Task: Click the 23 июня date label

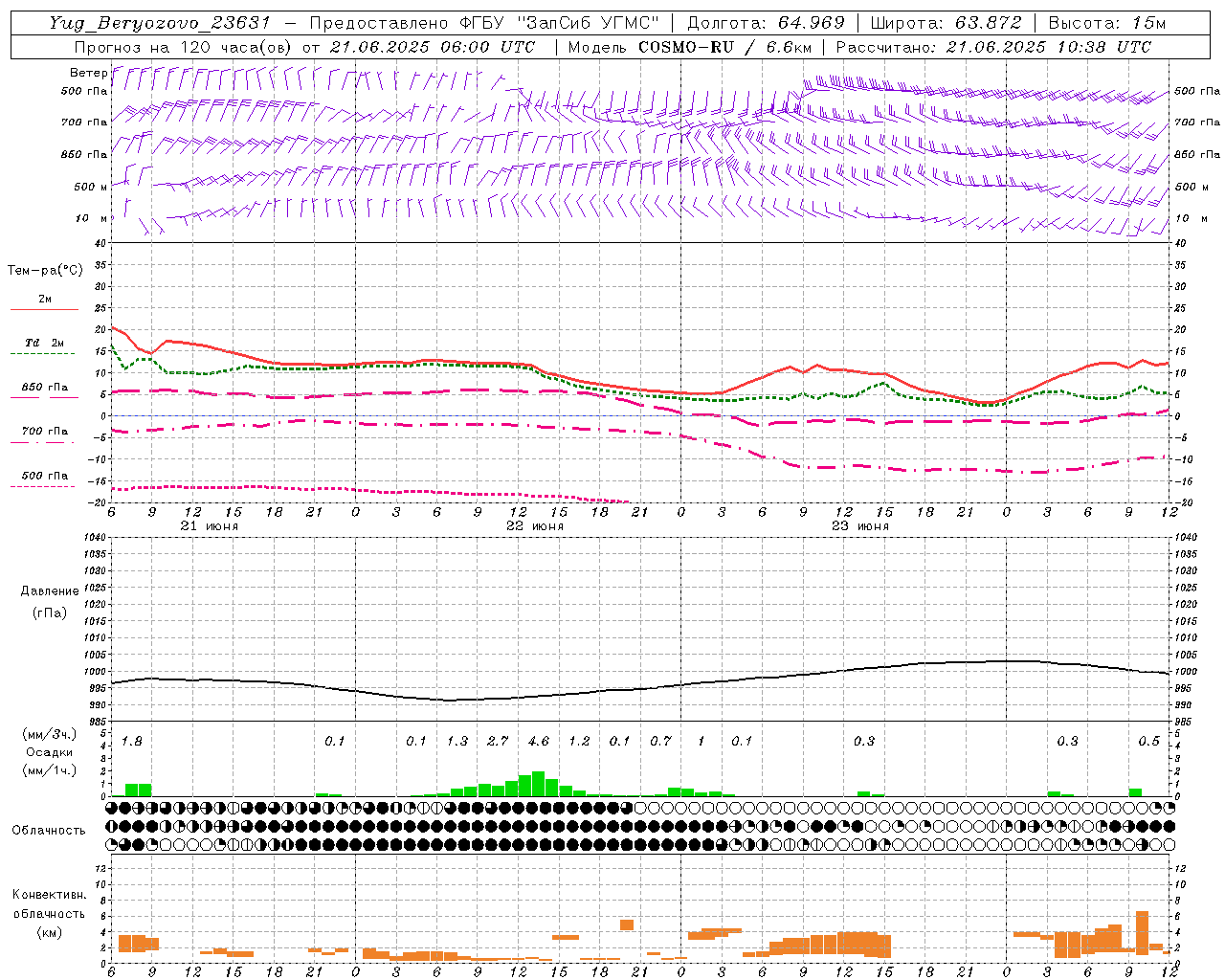Action: (x=860, y=526)
